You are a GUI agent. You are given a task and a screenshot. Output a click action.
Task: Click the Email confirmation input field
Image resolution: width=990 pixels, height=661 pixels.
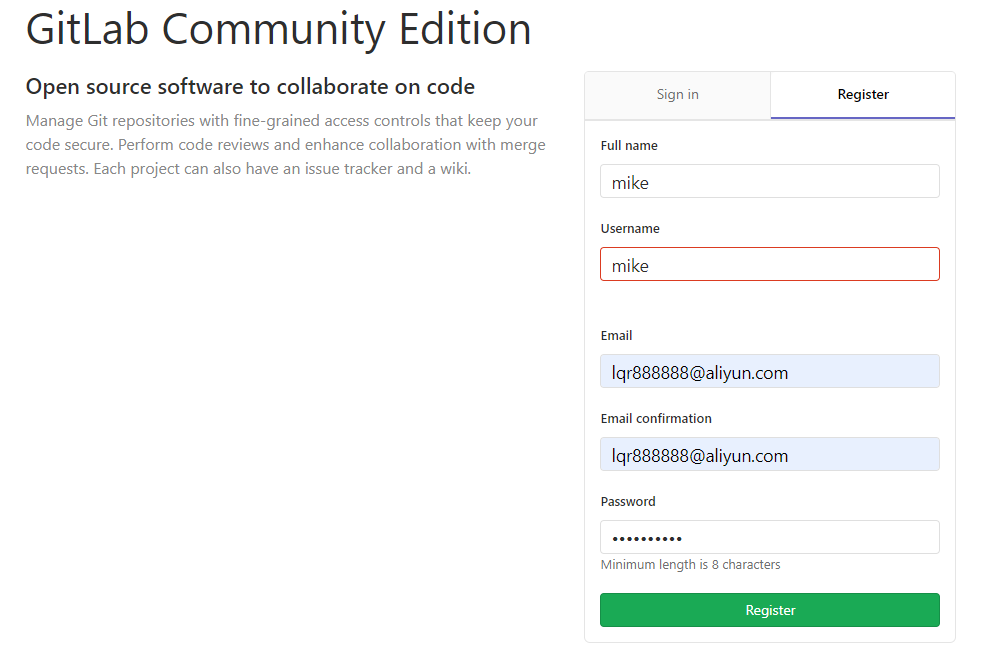[770, 454]
